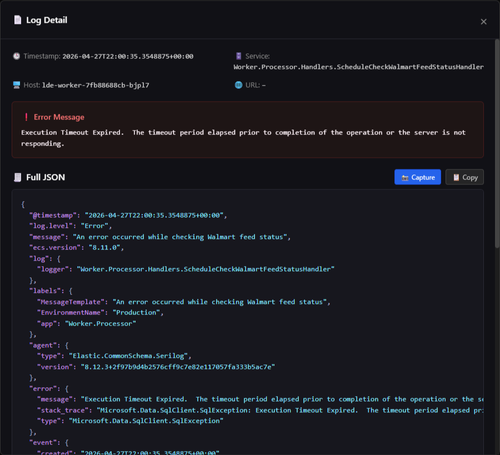Click the clock icon beside Timestamp
This screenshot has height=455, width=500.
(16, 56)
